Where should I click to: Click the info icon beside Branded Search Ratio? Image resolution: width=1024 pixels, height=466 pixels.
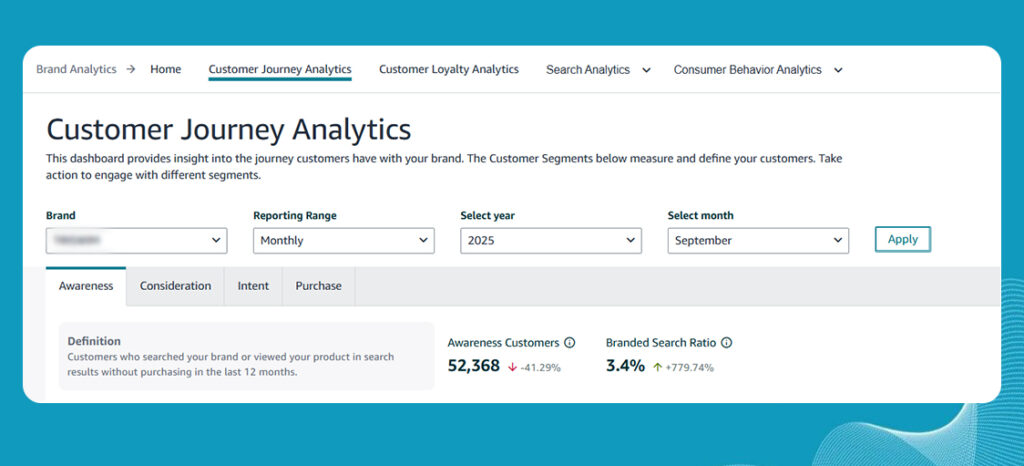click(727, 343)
